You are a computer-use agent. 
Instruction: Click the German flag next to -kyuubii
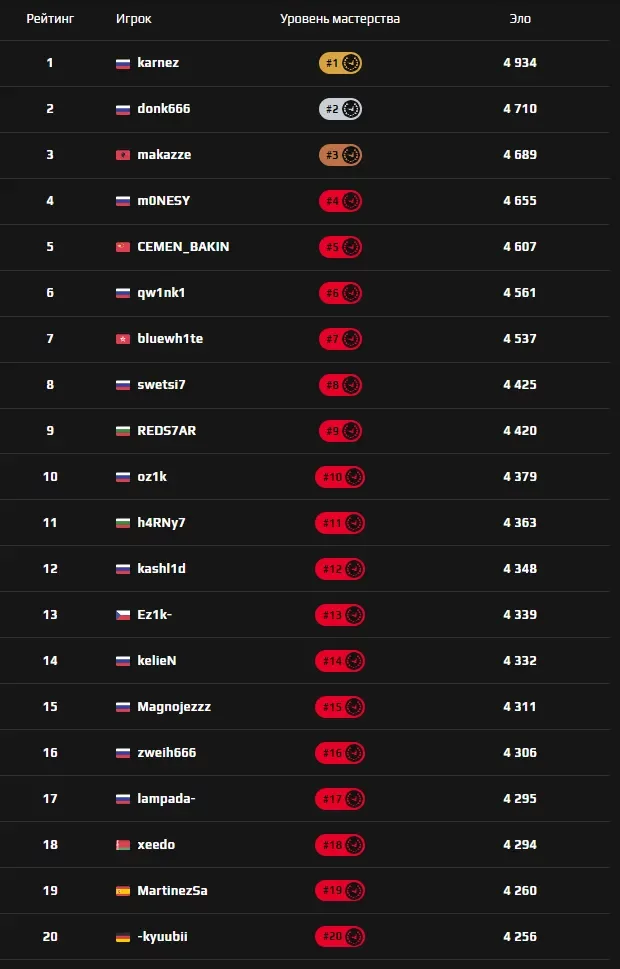click(x=123, y=937)
